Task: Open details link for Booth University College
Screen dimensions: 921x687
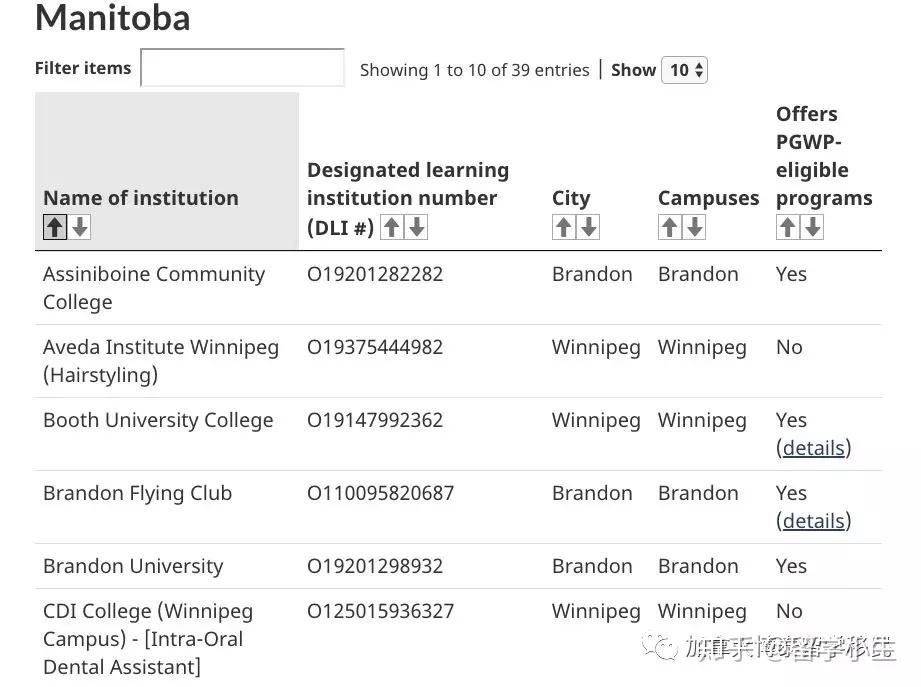Action: [813, 448]
